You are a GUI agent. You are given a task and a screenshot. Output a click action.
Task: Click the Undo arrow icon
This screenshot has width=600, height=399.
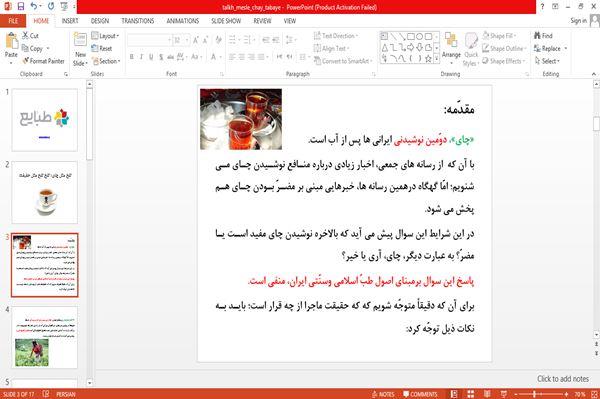point(34,6)
